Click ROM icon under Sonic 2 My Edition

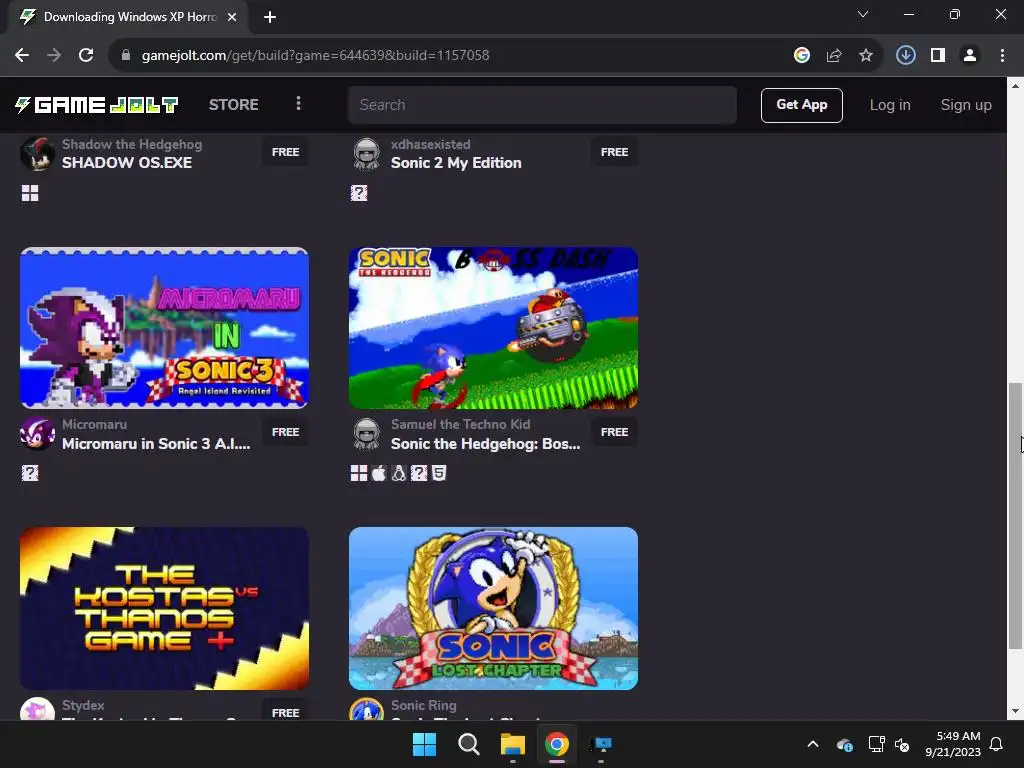(359, 193)
